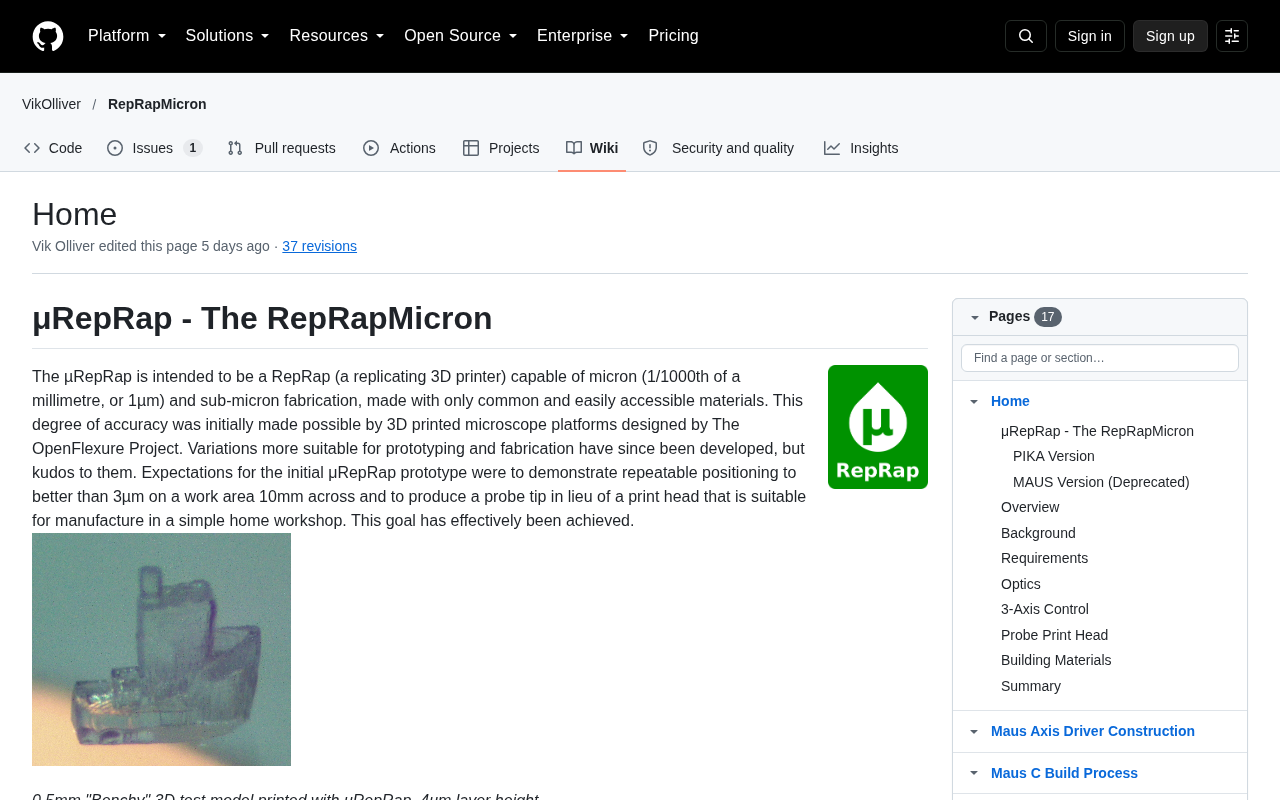Jump to the Overview section

1030,507
